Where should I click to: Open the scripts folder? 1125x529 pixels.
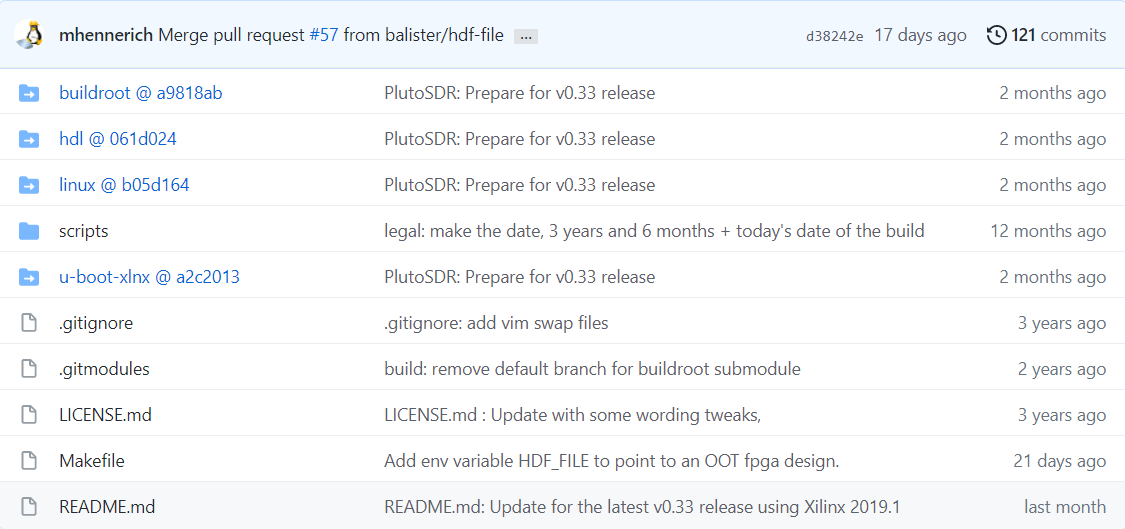tap(84, 231)
